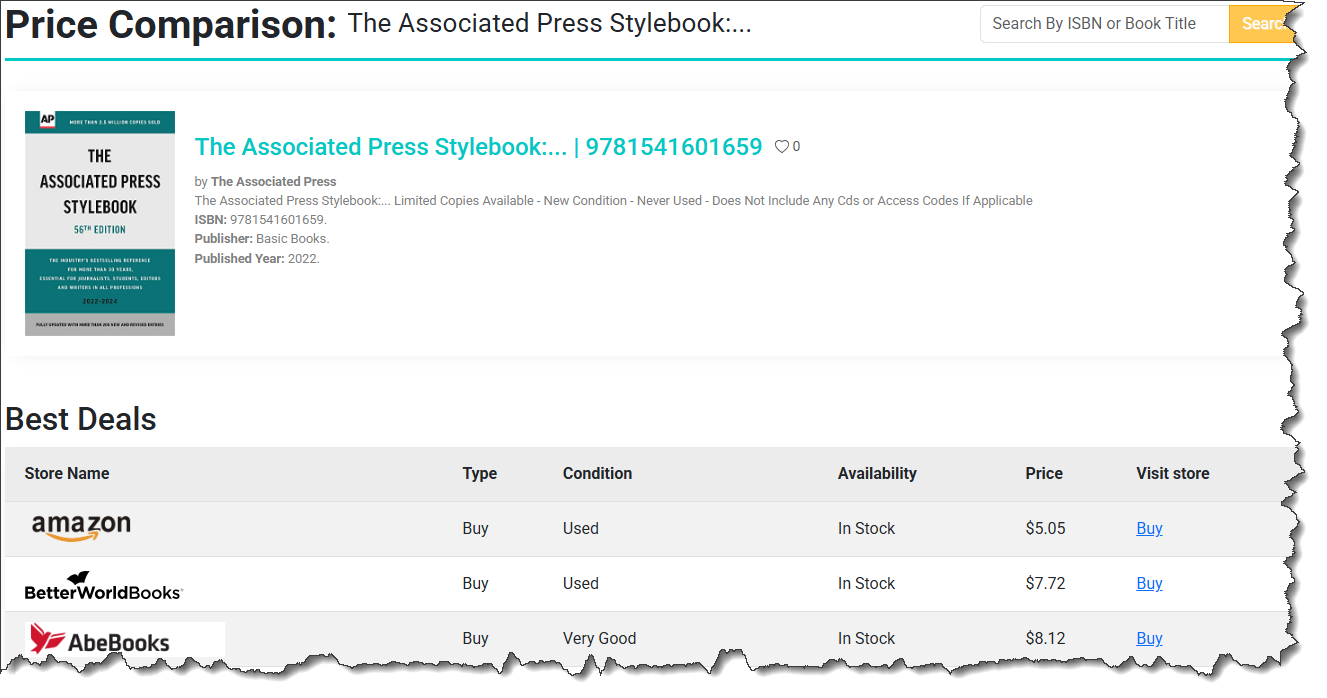
Task: Select the $5.05 price cell
Action: point(1045,528)
